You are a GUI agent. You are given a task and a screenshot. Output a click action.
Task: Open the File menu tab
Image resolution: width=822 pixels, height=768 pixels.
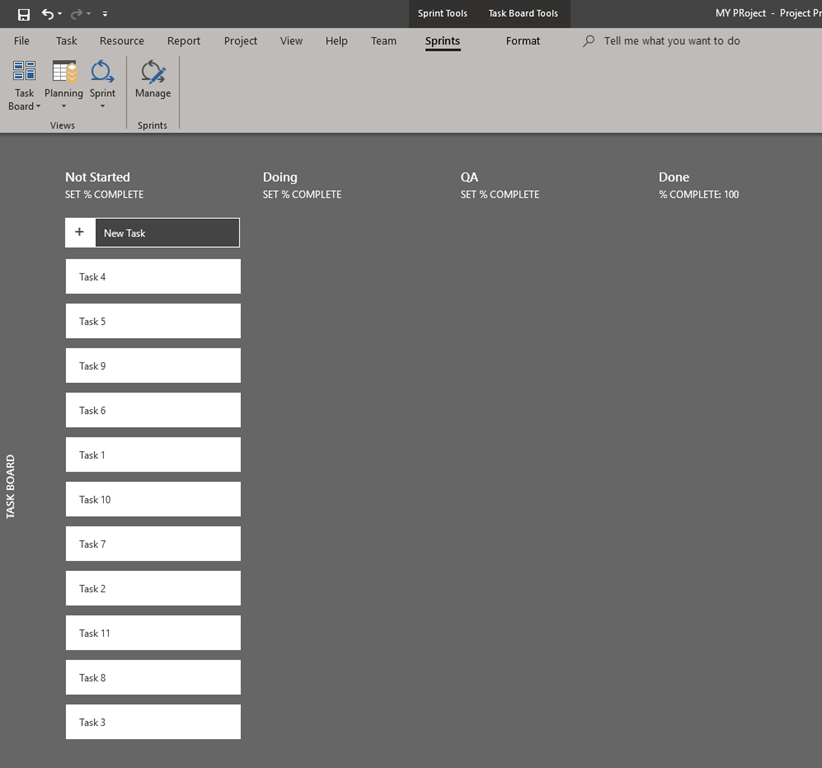tap(21, 41)
